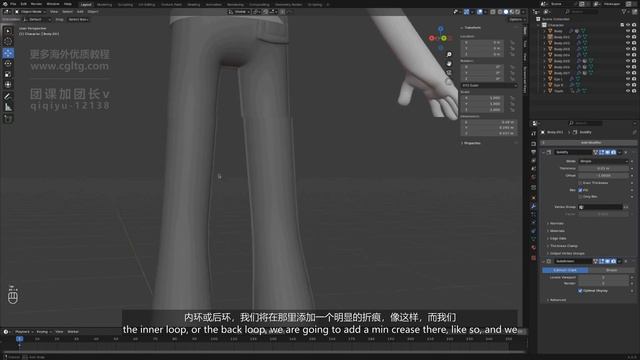Open the Texture properties tab icon

[x=533, y=258]
